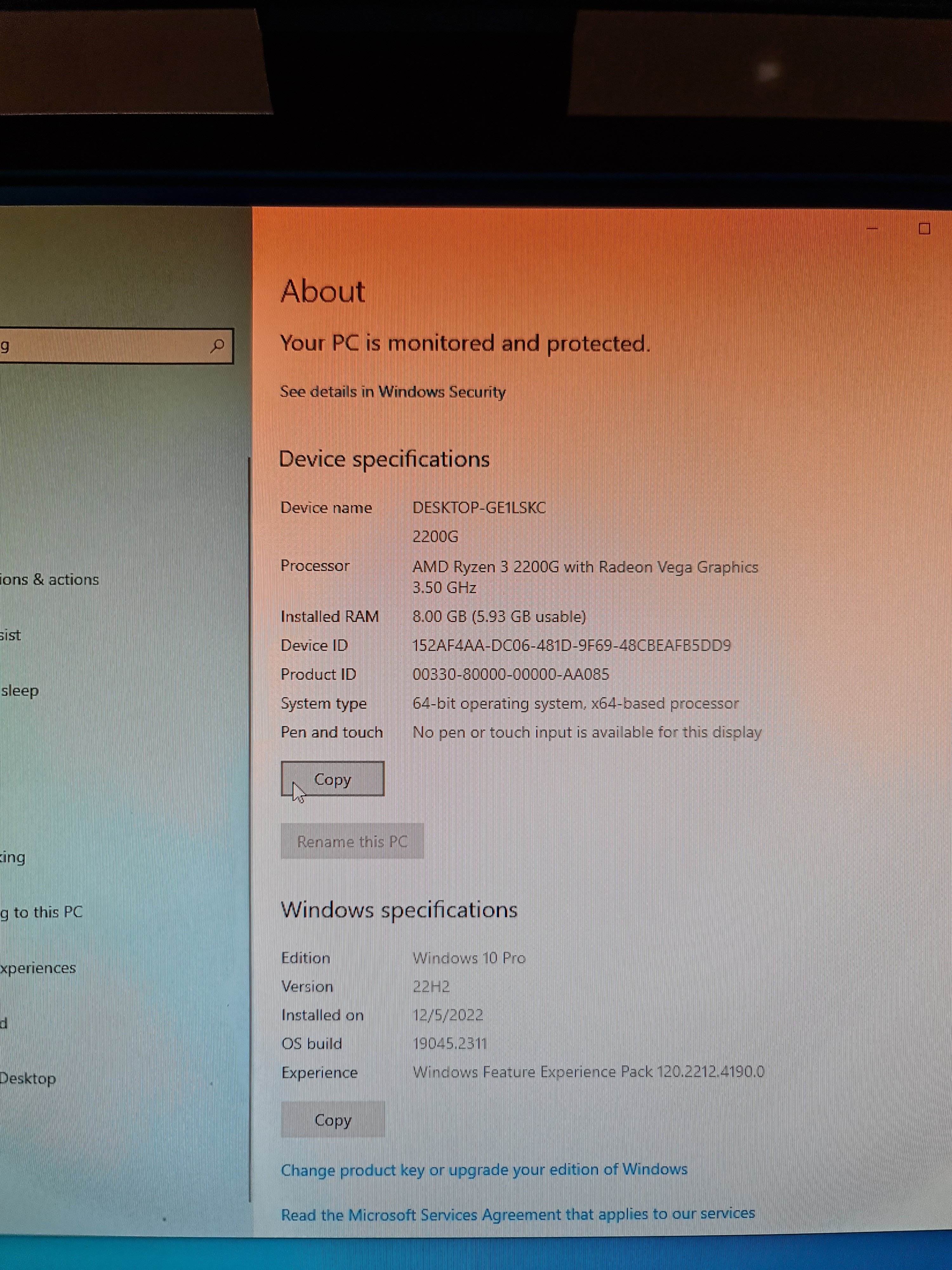Go to Power & sleep settings
952x1270 pixels.
pos(19,690)
